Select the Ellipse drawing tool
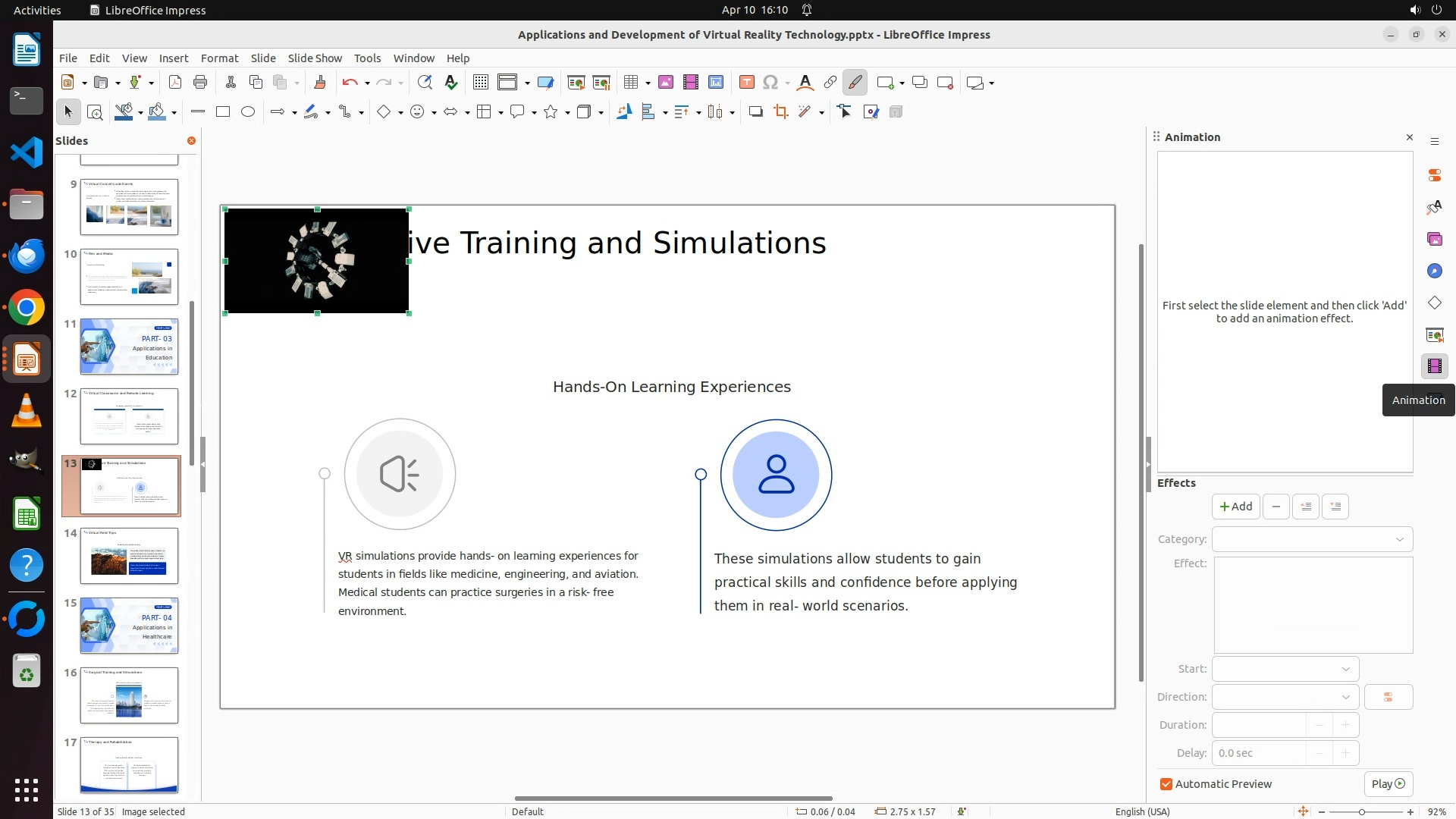This screenshot has width=1456, height=819. coord(248,112)
